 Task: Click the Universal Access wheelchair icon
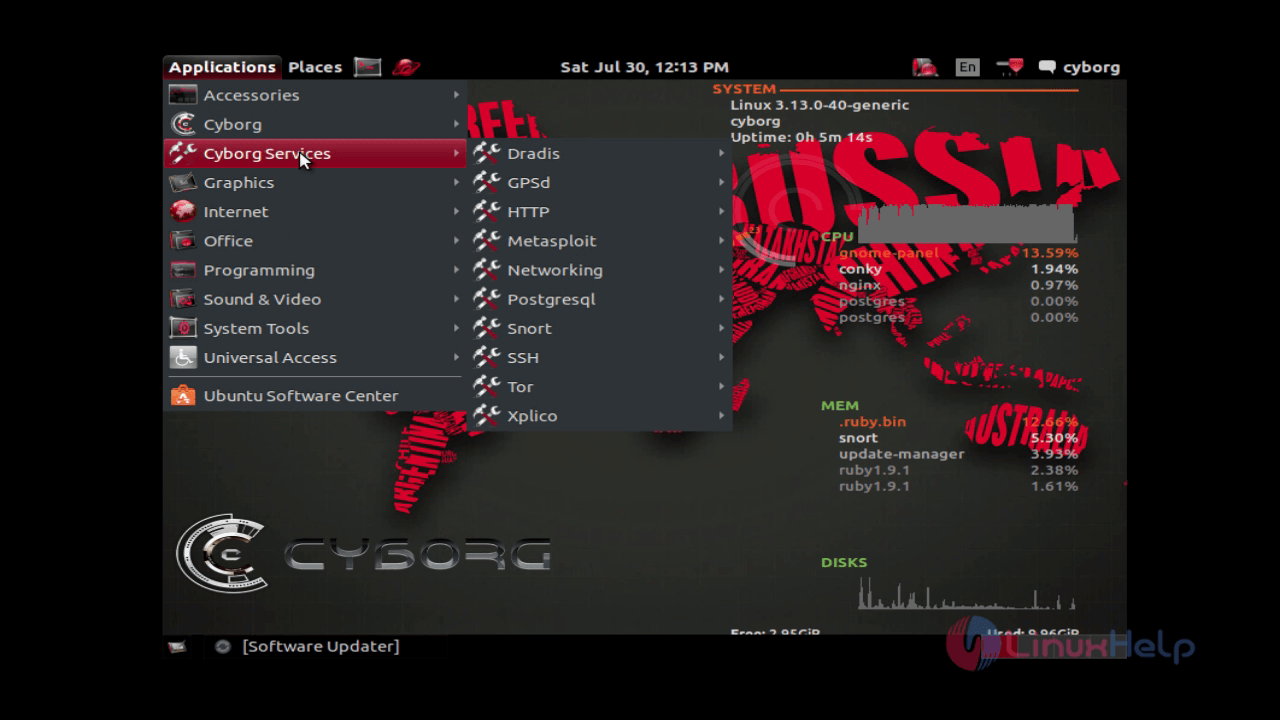[183, 357]
